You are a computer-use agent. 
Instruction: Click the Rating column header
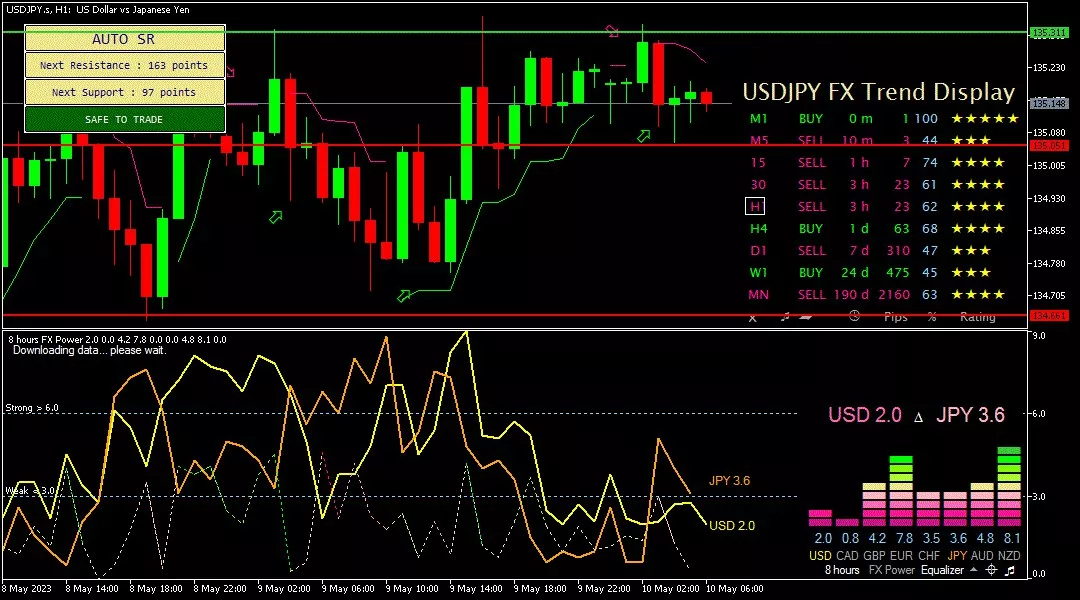pos(977,317)
